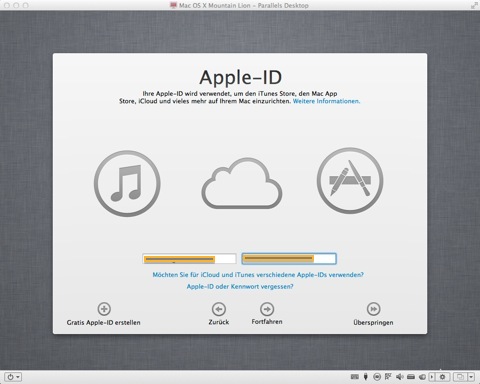
Task: Click the sound speaker icon in status bar
Action: coord(400,377)
